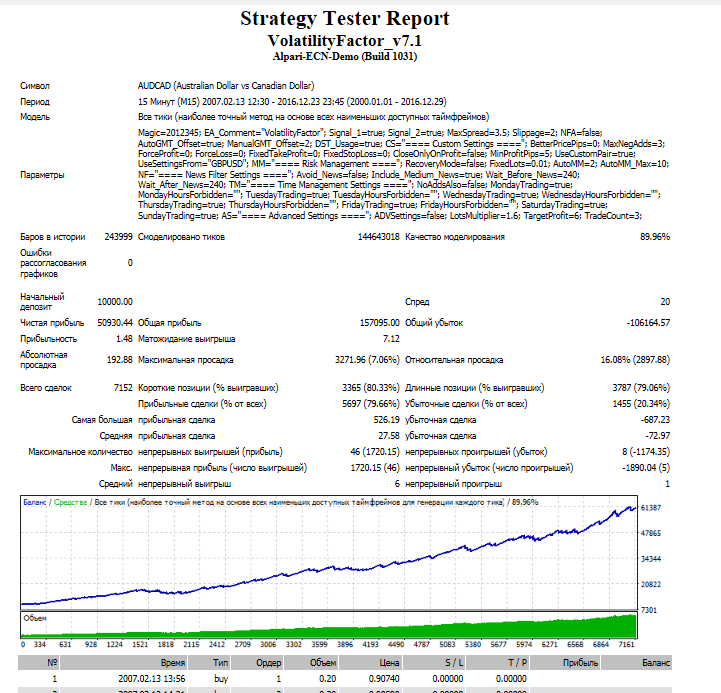Click the 'Общий убыток' label
721x693 pixels.
click(434, 323)
